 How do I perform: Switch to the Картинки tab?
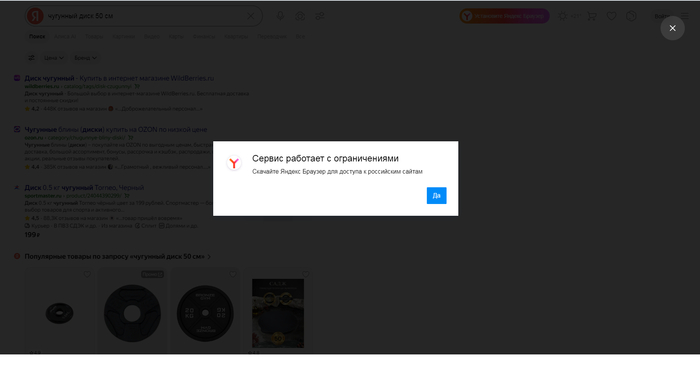(x=124, y=37)
